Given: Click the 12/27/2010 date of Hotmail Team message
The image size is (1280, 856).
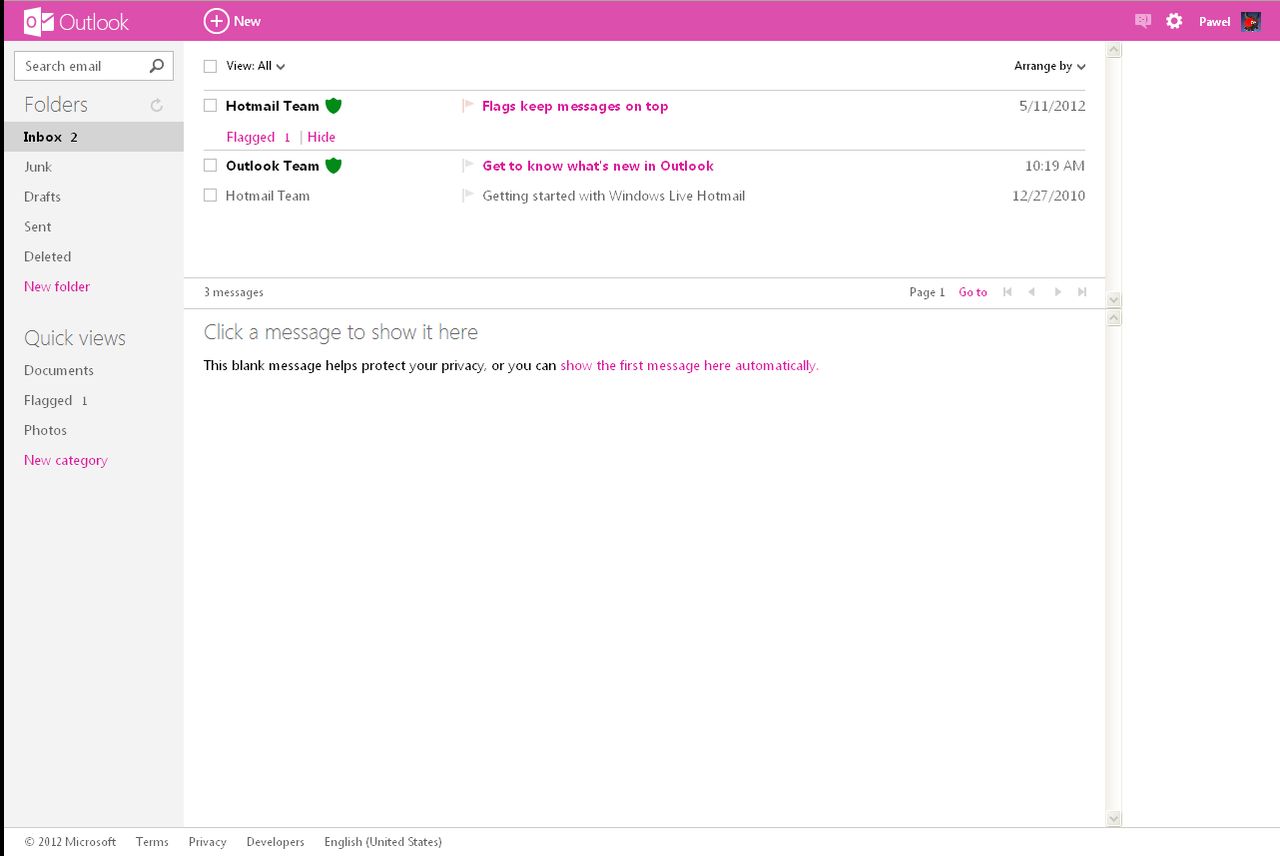Looking at the screenshot, I should (1048, 196).
